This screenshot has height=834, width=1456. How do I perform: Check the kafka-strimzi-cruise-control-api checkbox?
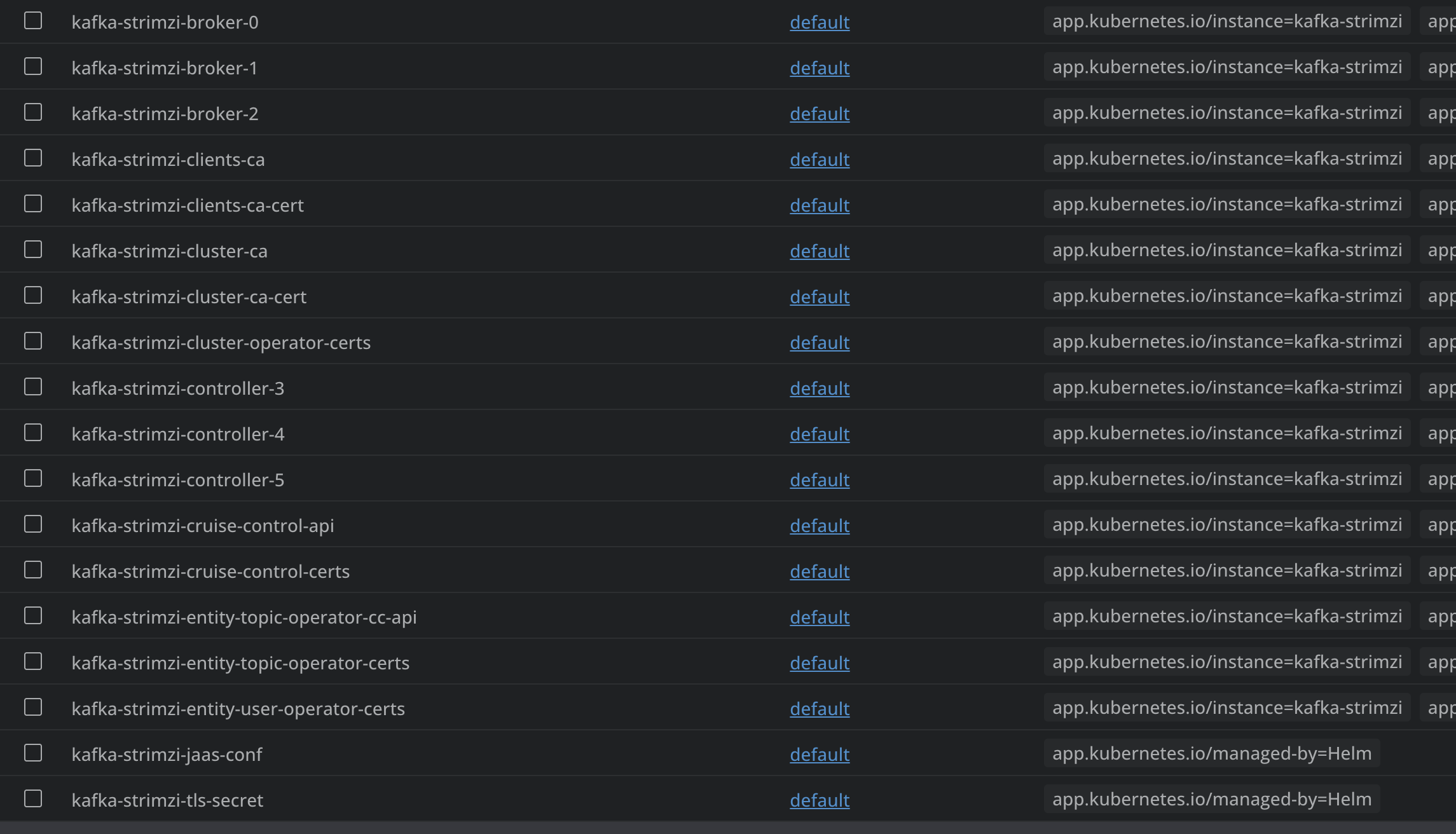[33, 524]
